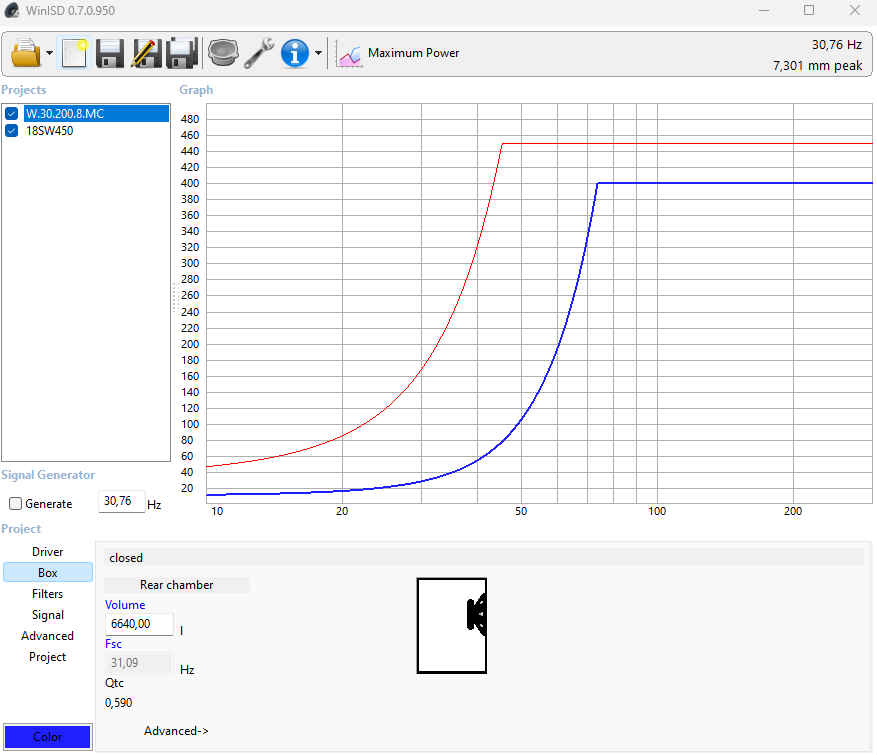Select the 18SW450 project row
The image size is (877, 755).
(x=49, y=131)
